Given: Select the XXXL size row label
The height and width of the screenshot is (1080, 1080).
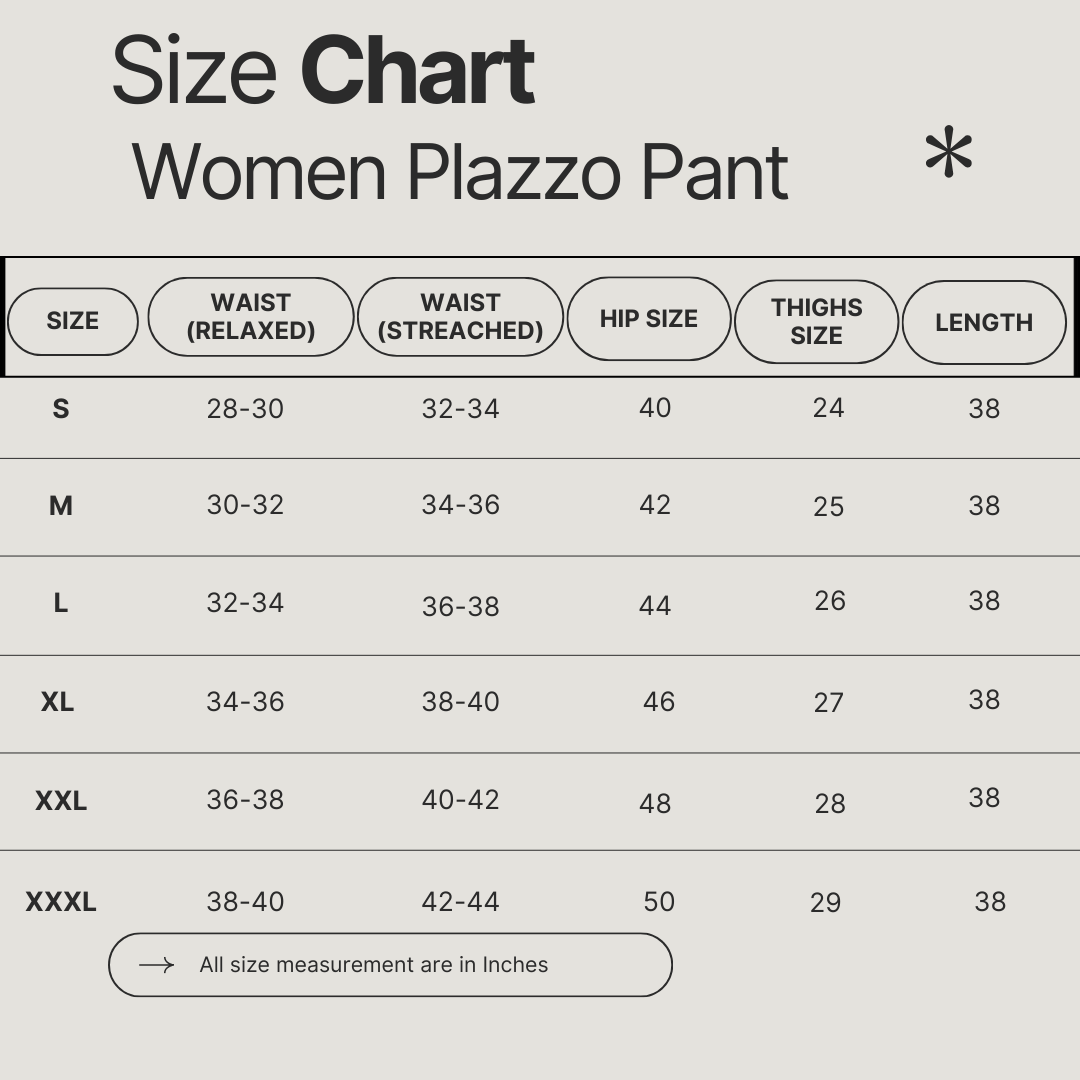Looking at the screenshot, I should pyautogui.click(x=61, y=902).
